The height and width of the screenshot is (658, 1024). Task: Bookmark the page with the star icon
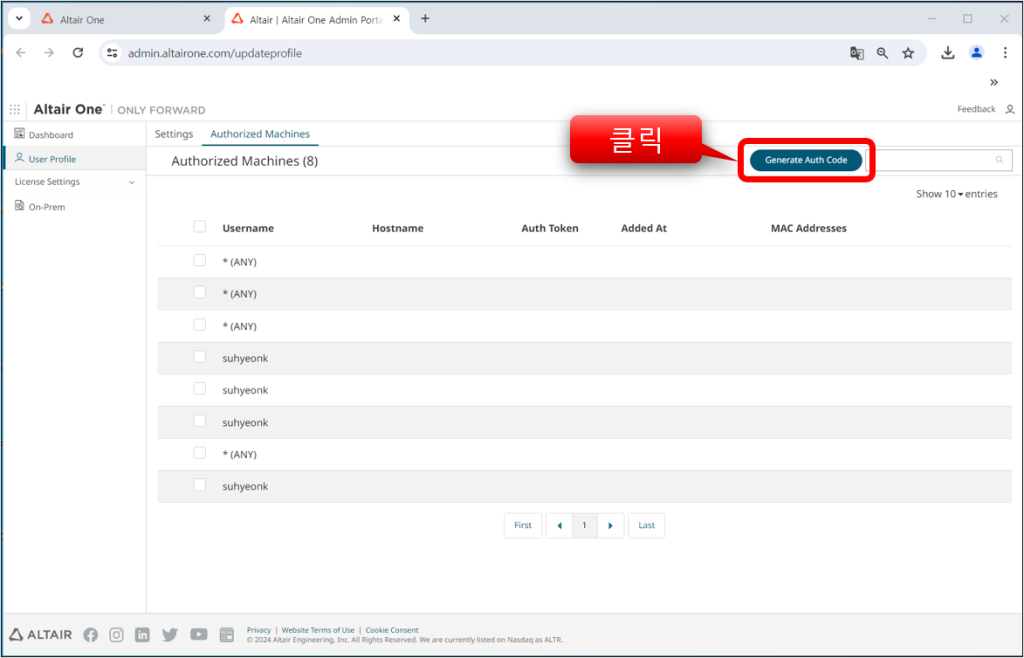click(x=908, y=54)
